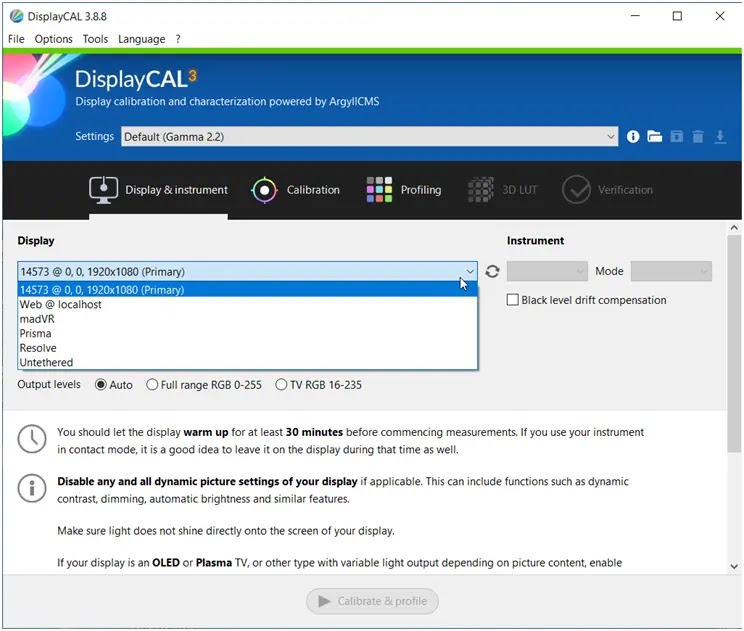Click the delete settings trash icon
744x631 pixels.
698,137
